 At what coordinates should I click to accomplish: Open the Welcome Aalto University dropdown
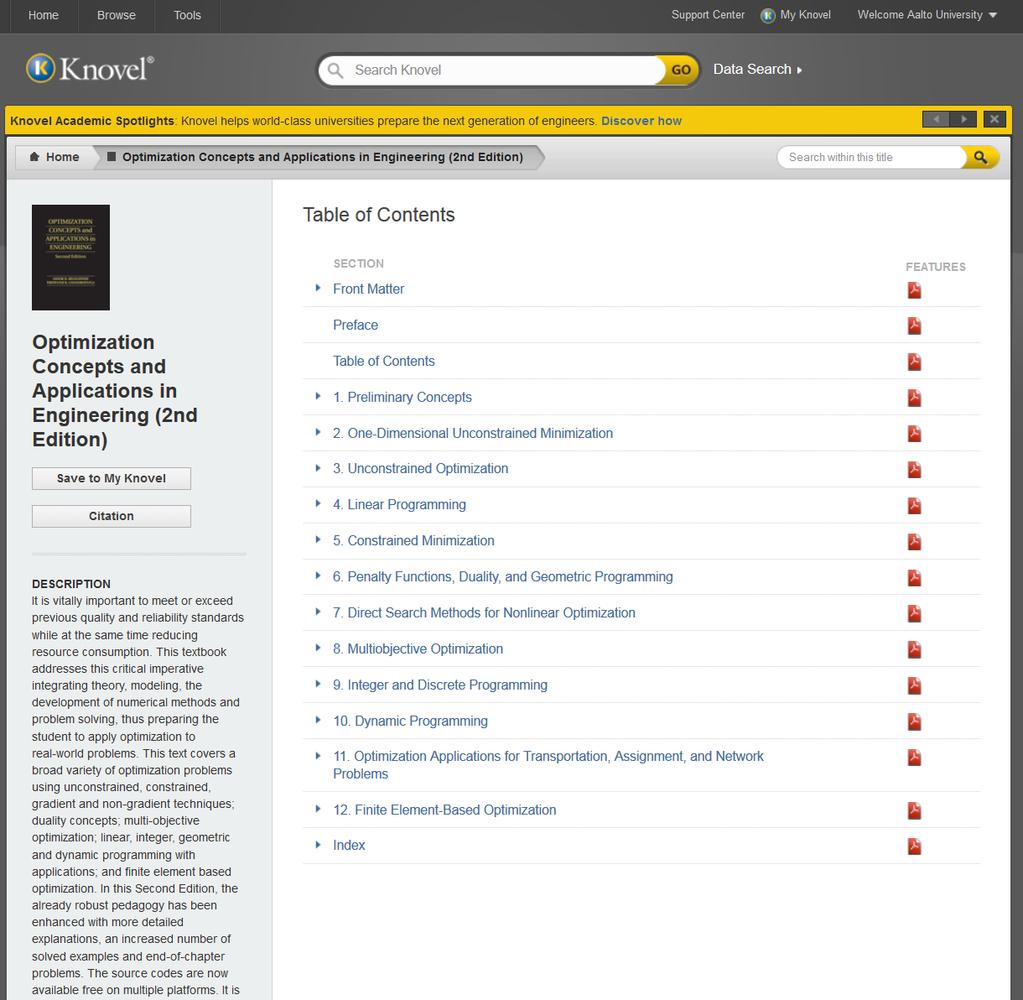click(x=926, y=15)
